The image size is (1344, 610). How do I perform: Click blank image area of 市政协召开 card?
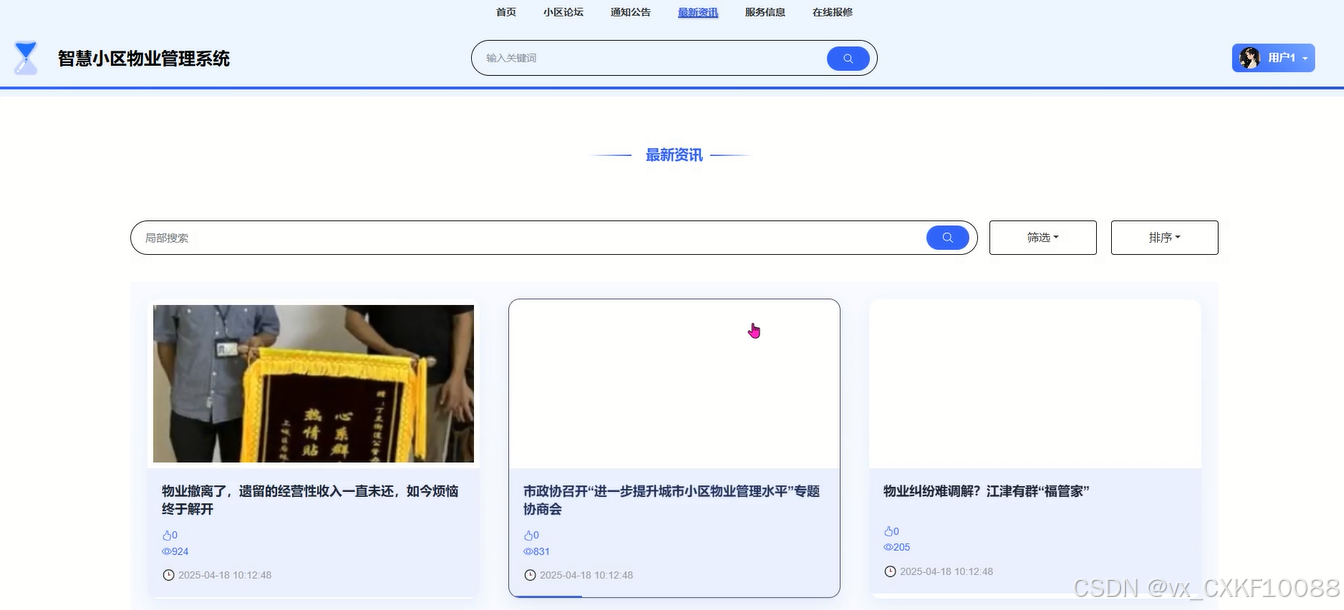click(x=674, y=384)
